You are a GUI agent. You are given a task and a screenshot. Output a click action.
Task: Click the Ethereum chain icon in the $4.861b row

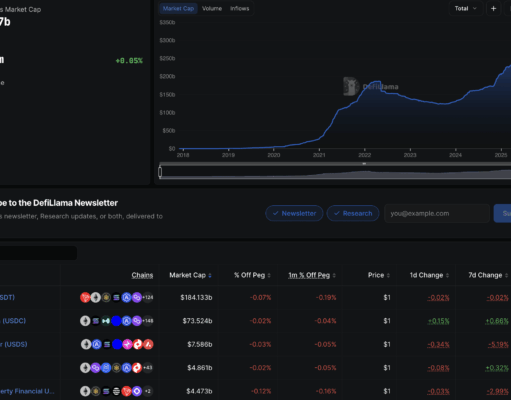tap(85, 368)
